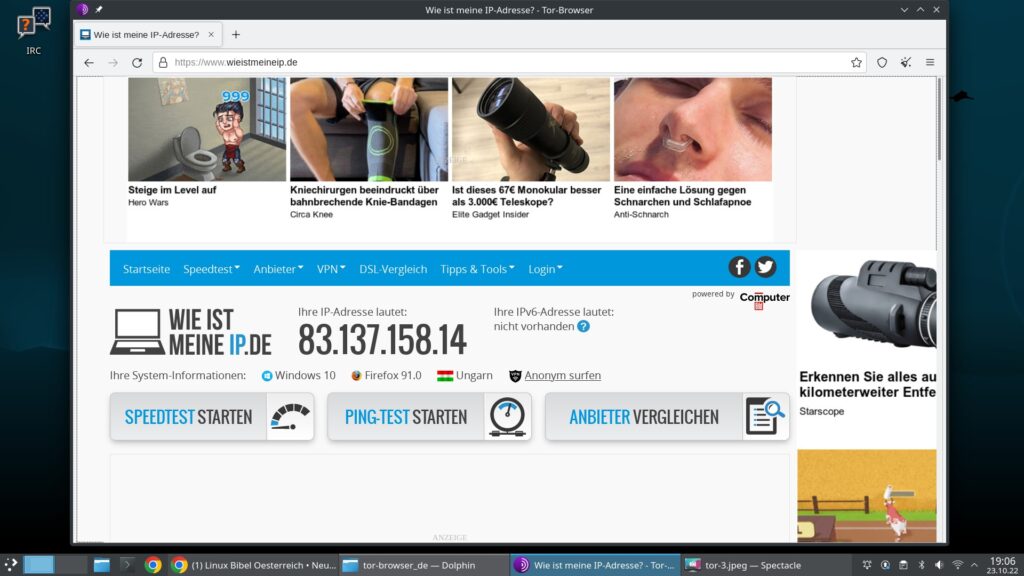Open the Facebook icon in the site header
The height and width of the screenshot is (576, 1024).
pos(739,267)
